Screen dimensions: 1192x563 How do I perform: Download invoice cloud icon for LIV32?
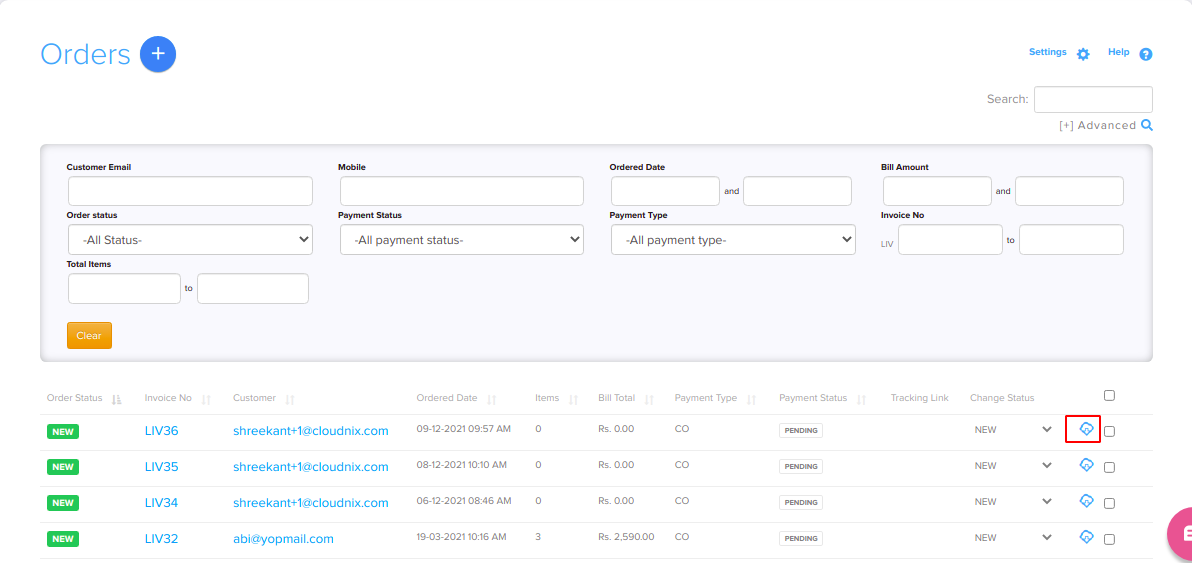(x=1086, y=536)
